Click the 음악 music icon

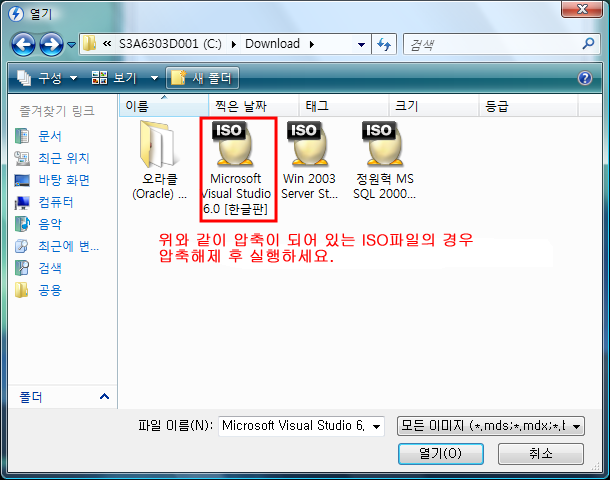click(x=22, y=224)
